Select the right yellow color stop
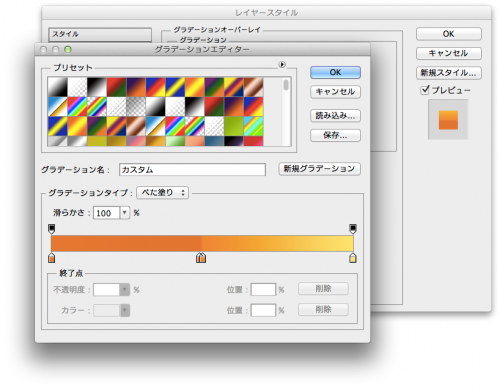 [x=353, y=258]
